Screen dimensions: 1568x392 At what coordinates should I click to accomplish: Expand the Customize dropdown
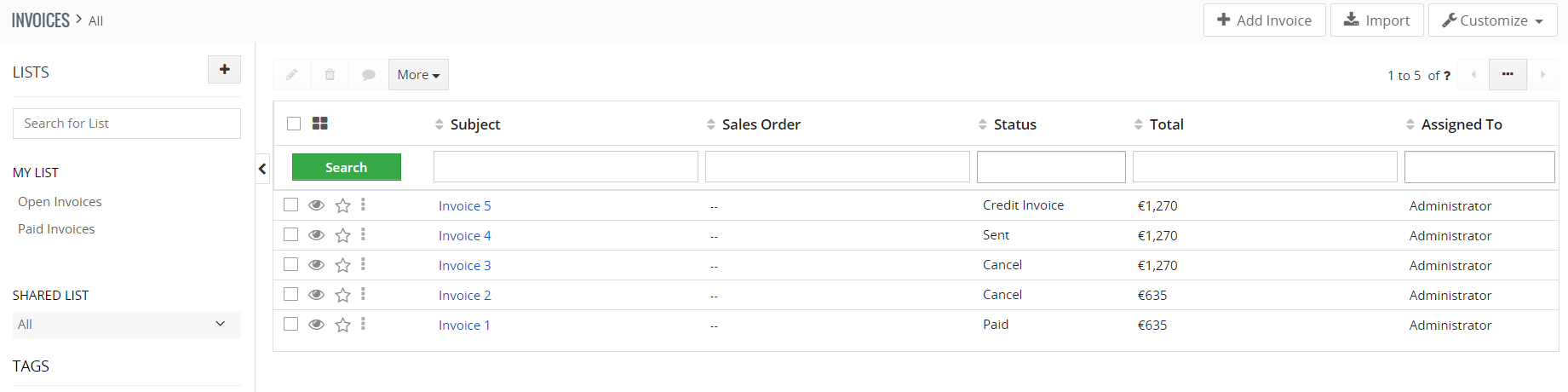coord(1493,20)
